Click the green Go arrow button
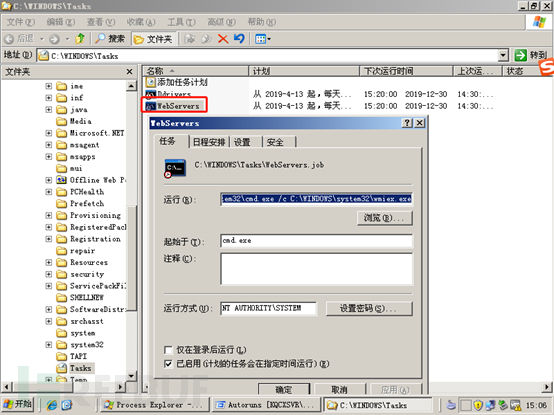554x415 pixels. 520,55
